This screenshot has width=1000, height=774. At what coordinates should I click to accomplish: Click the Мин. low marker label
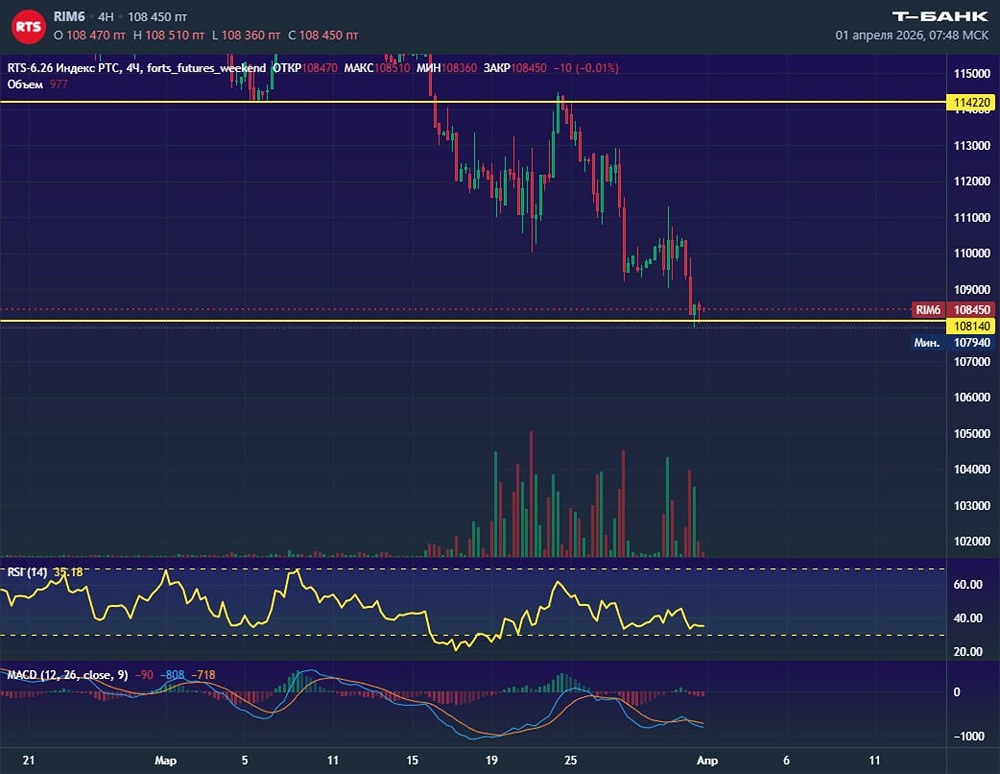(x=927, y=342)
